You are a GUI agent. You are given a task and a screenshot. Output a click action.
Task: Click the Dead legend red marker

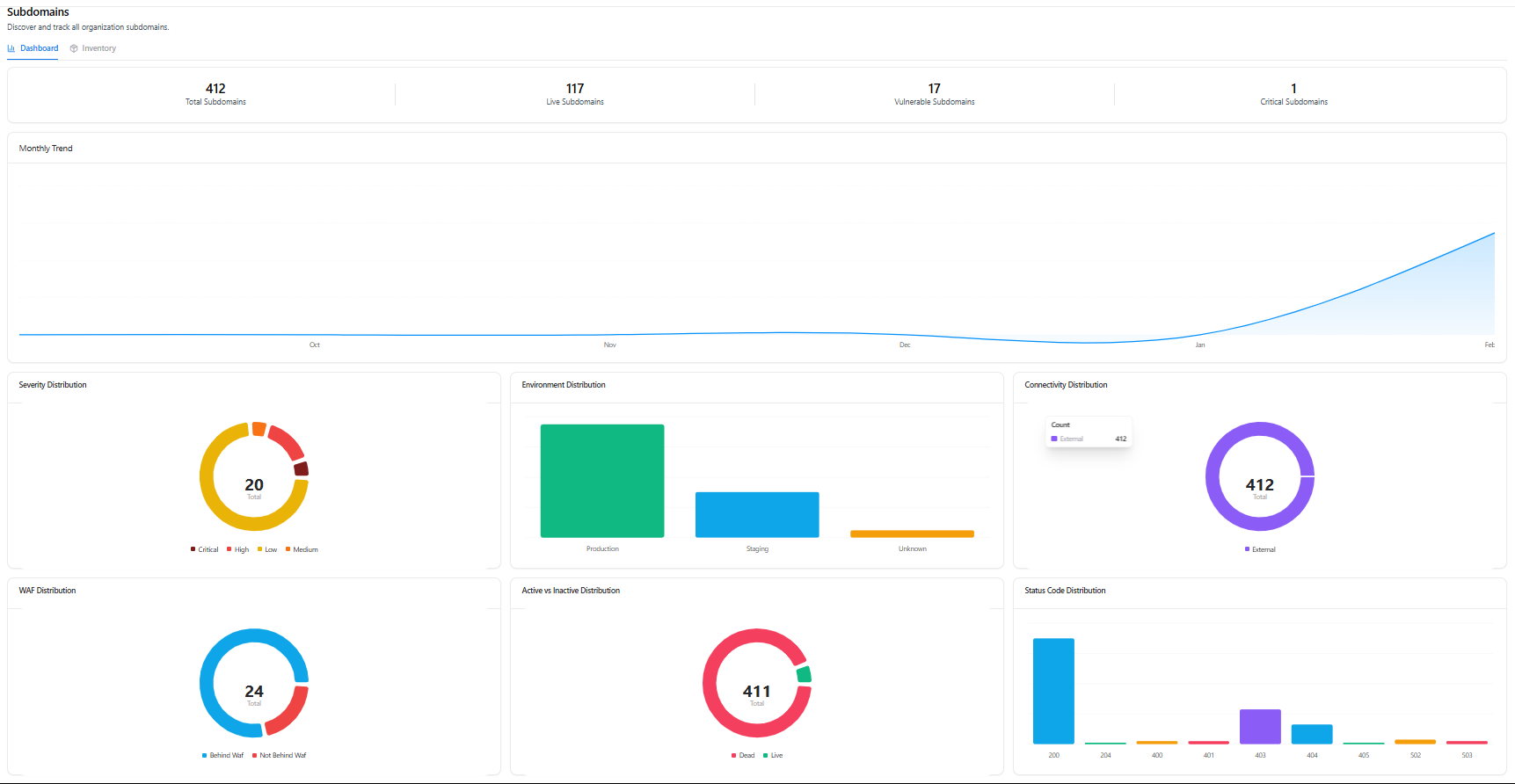tap(733, 755)
